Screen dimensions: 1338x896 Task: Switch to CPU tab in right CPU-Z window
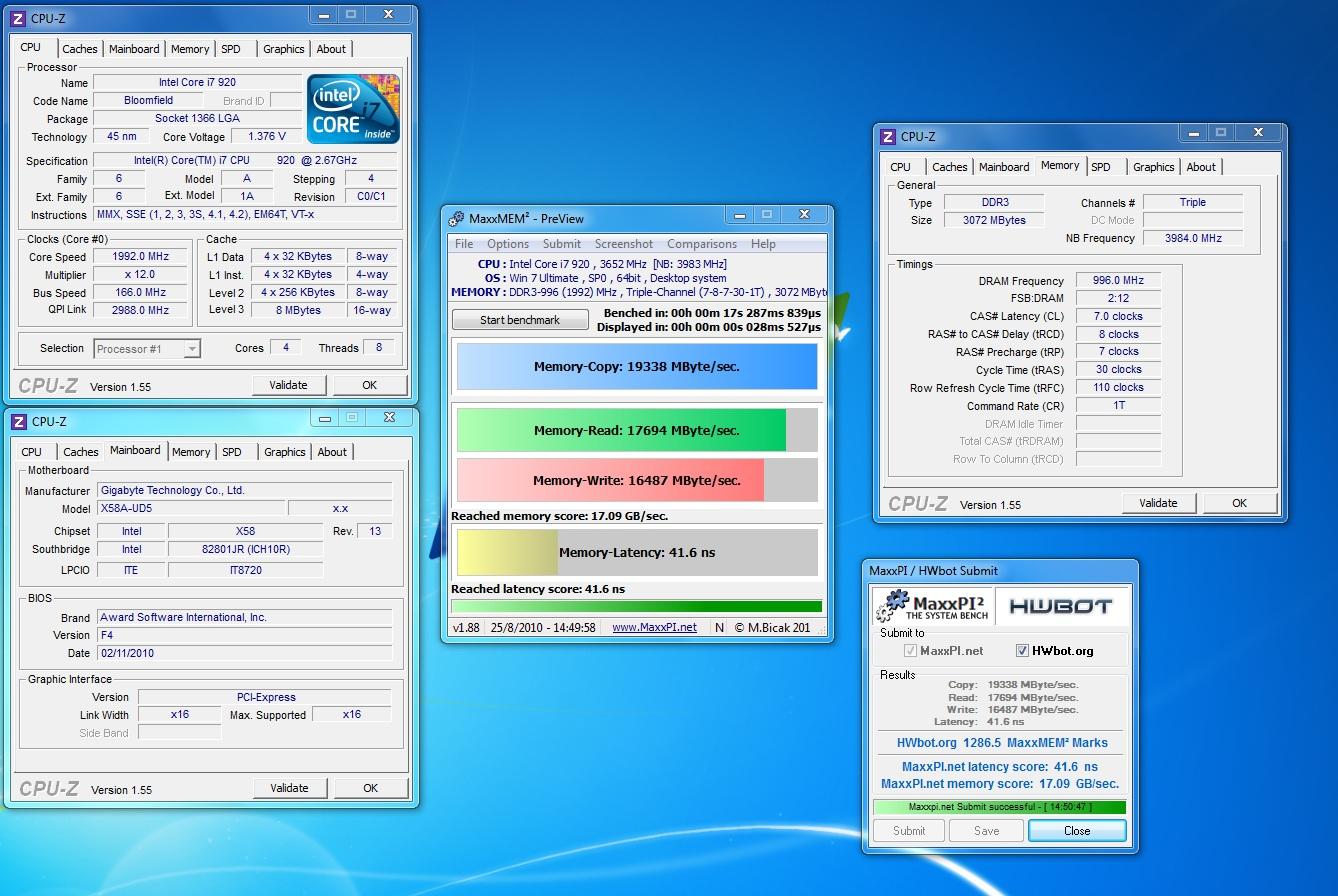[901, 167]
